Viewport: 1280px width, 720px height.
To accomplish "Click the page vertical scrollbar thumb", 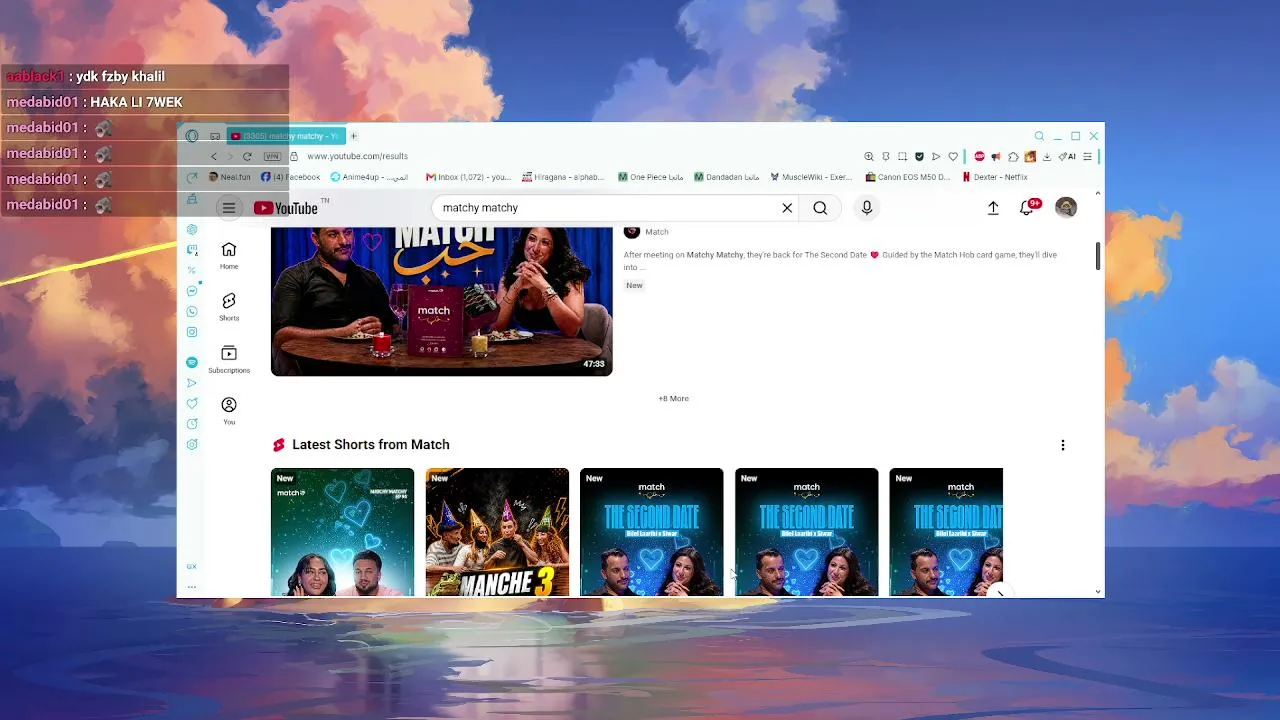I will point(1098,255).
